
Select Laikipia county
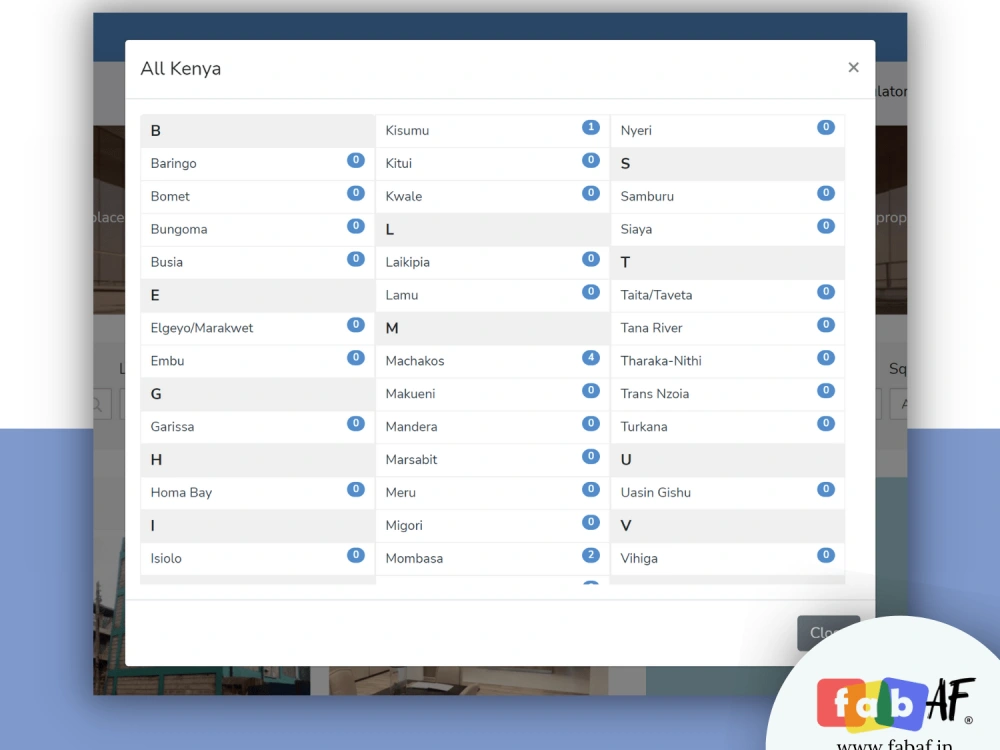493,262
